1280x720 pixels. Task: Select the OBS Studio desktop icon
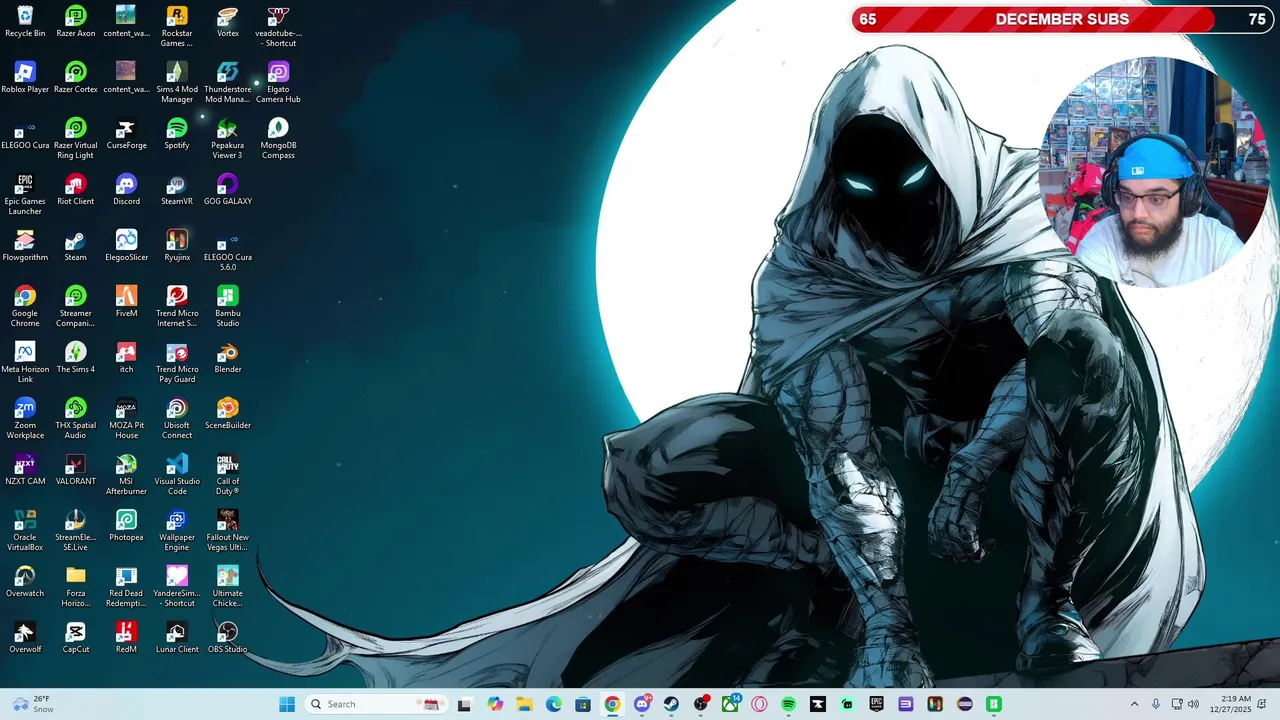click(228, 638)
